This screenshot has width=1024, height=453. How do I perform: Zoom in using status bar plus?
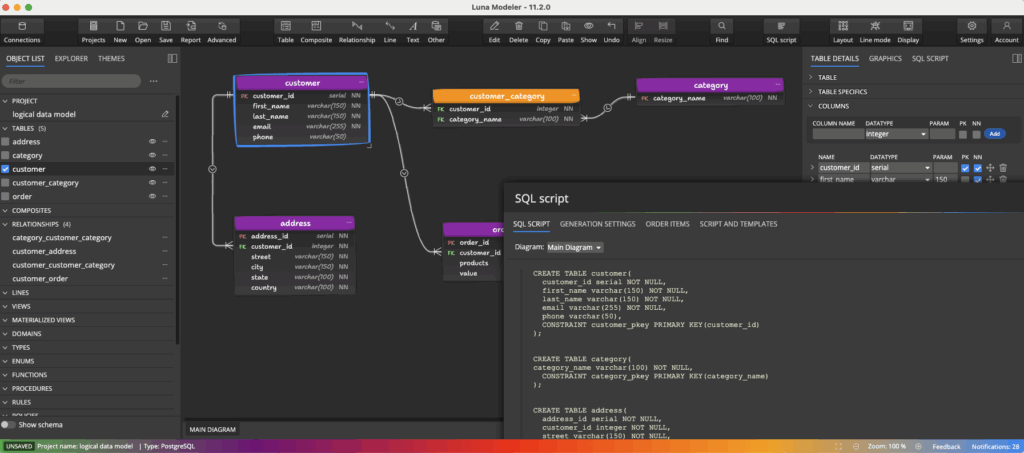click(x=918, y=446)
